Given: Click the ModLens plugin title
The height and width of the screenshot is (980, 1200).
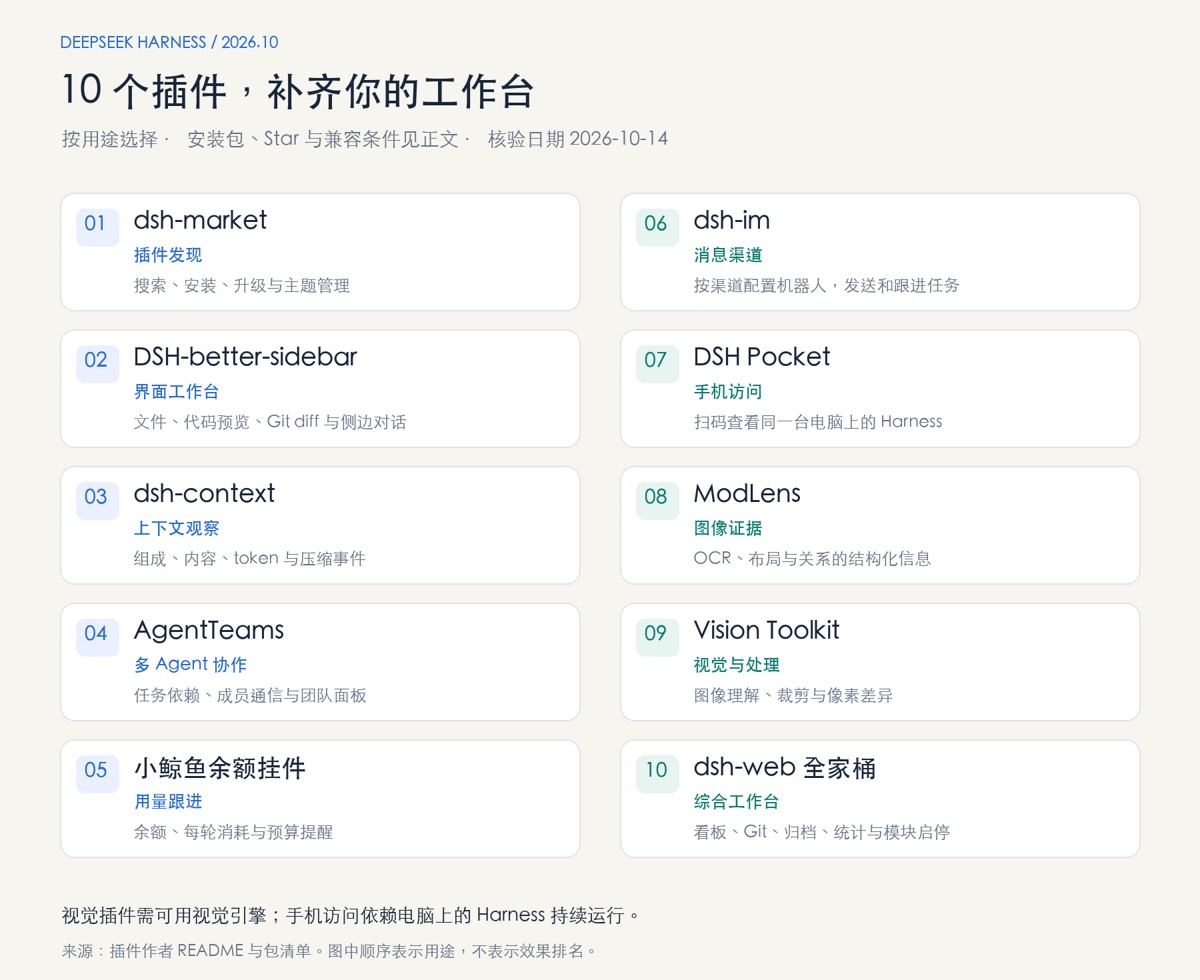Looking at the screenshot, I should point(747,494).
